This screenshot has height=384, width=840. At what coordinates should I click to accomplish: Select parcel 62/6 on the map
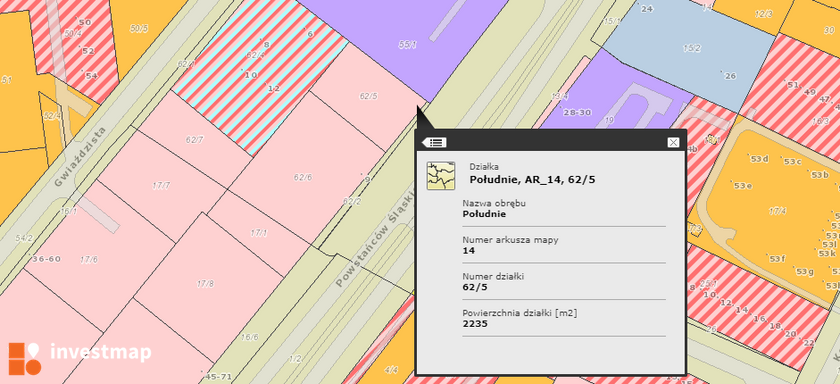[303, 177]
